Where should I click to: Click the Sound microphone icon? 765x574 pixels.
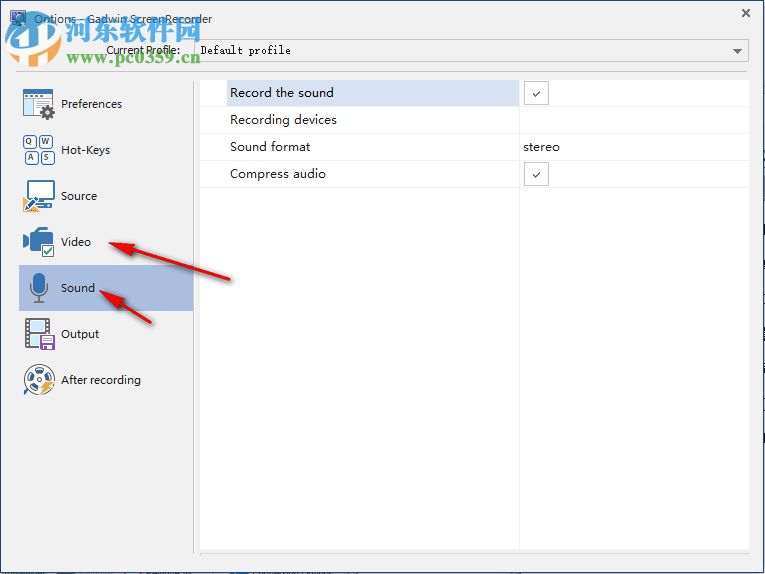coord(39,288)
